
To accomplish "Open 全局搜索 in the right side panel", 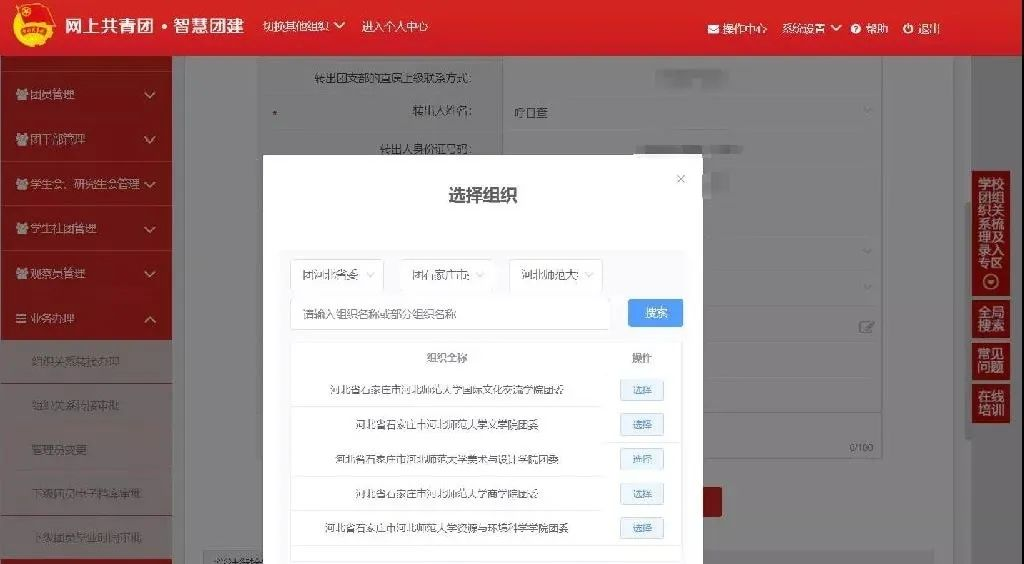I will pos(991,319).
